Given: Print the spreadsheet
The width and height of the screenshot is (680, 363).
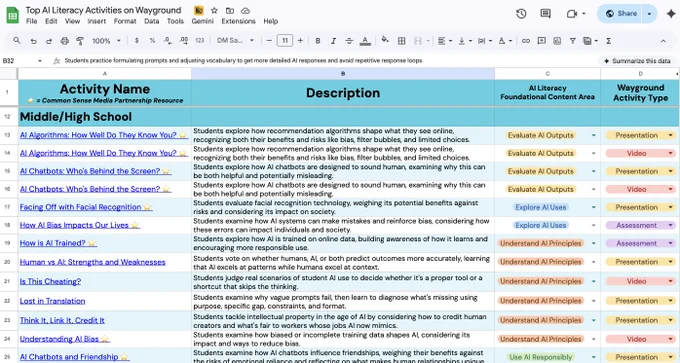Looking at the screenshot, I should (x=65, y=41).
